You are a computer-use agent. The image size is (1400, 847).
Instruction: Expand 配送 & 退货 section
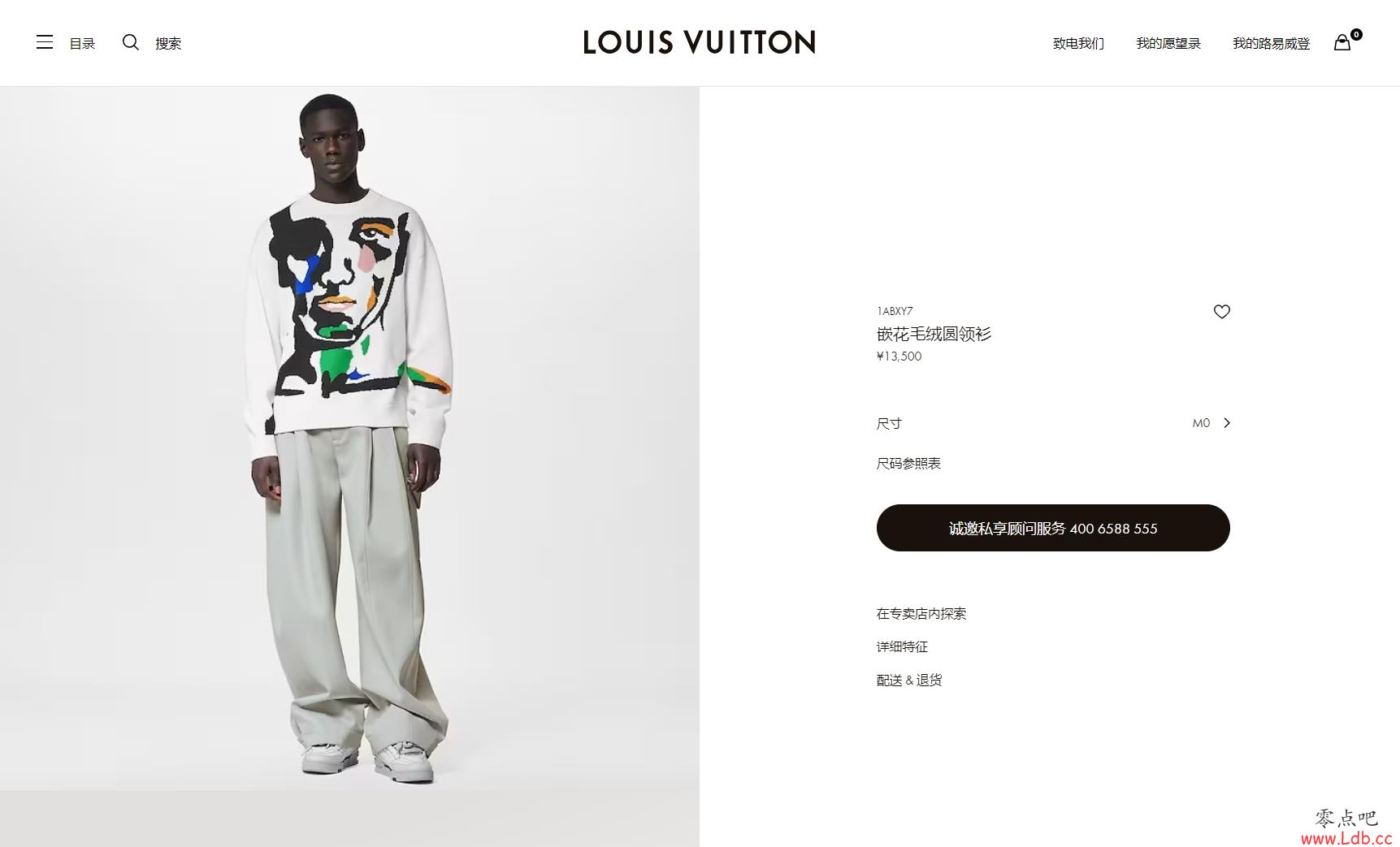(x=909, y=681)
